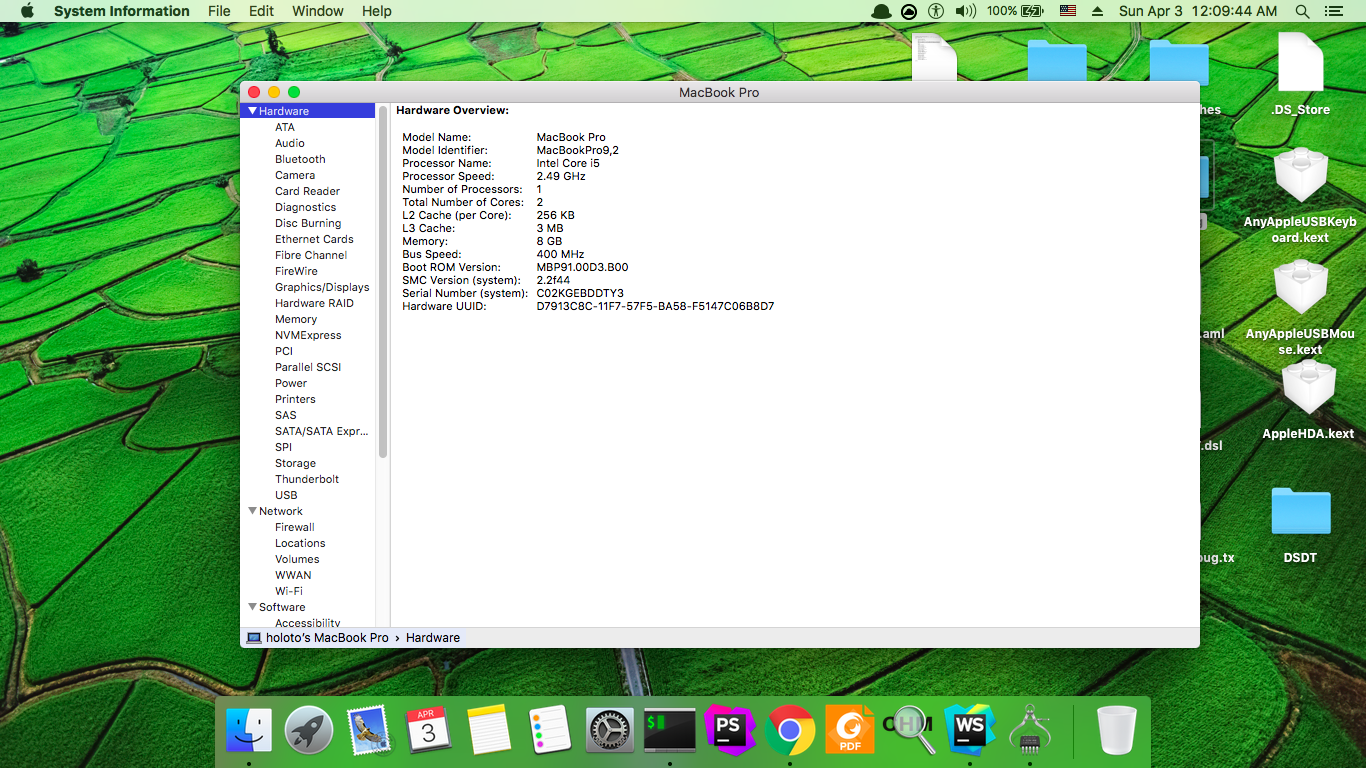This screenshot has height=768, width=1366.
Task: Collapse the Network section triangle
Action: click(253, 511)
